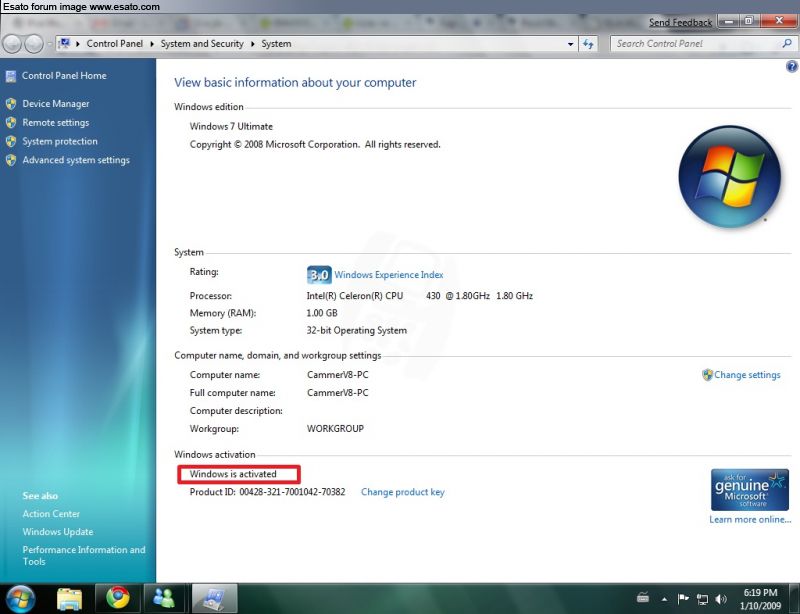Viewport: 800px width, 614px height.
Task: Click the Device Manager shield icon
Action: pyautogui.click(x=11, y=104)
